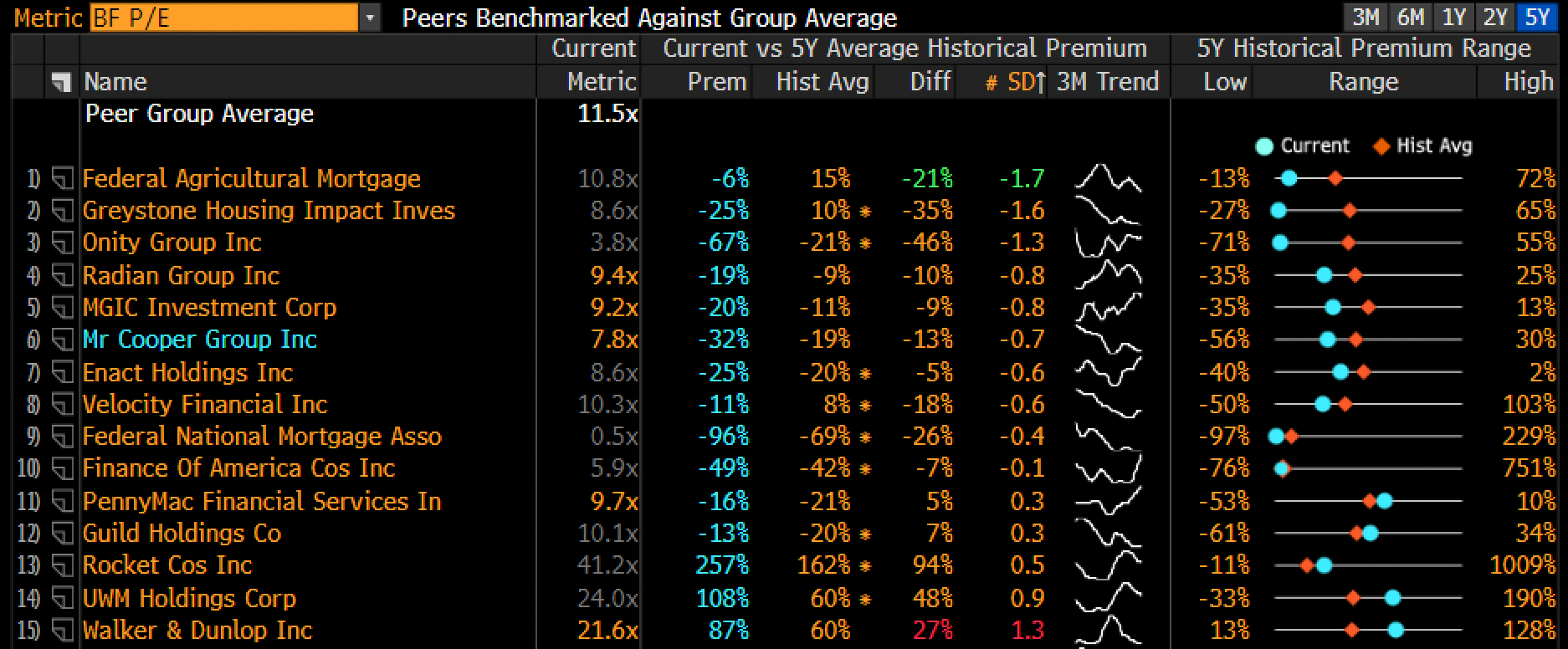Click the row icon beside Greystone Housing Impact Inves

point(63,211)
